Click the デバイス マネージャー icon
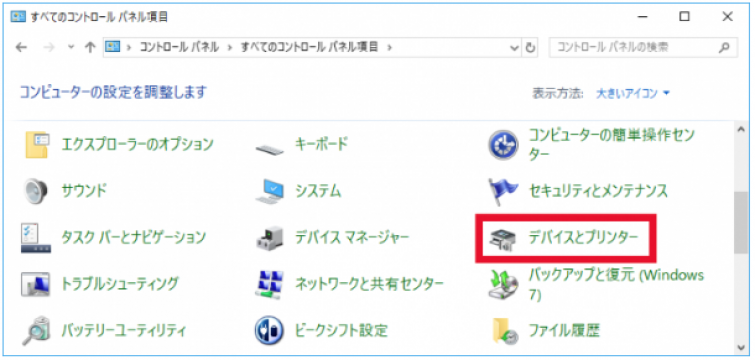This screenshot has height=360, width=755. click(270, 238)
